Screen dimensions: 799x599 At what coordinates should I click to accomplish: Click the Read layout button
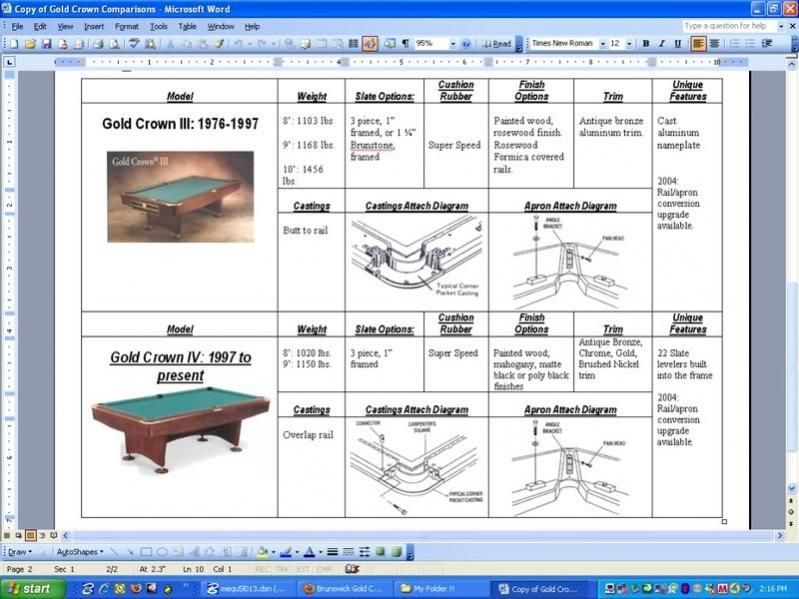pos(496,44)
